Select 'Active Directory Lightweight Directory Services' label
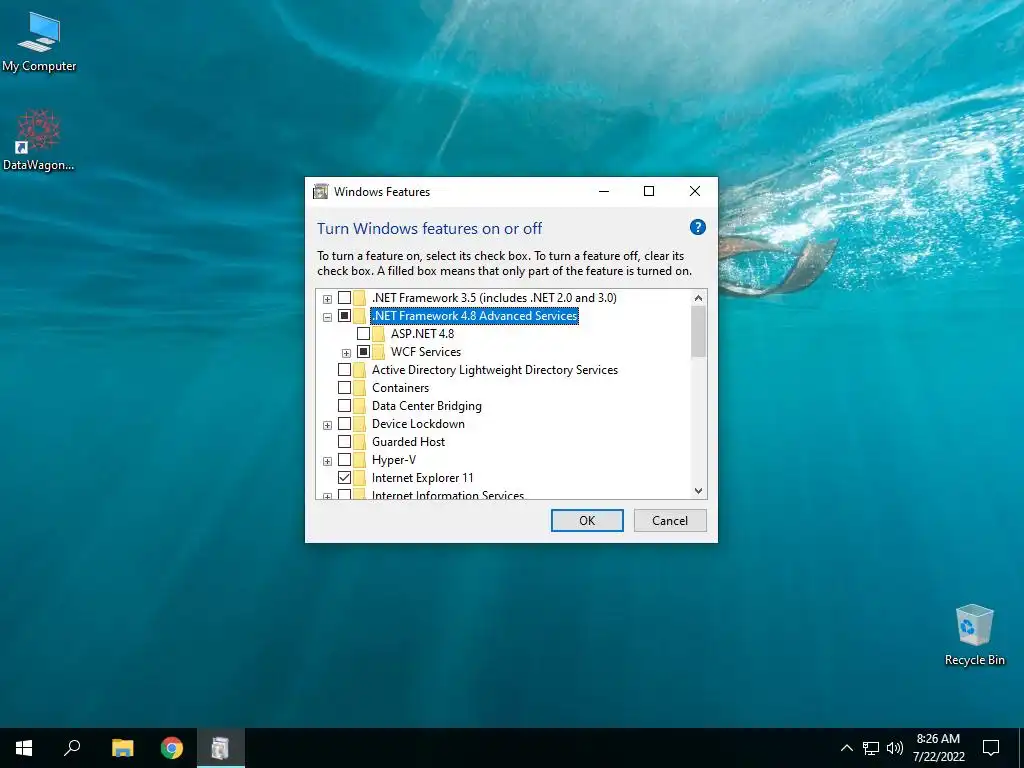 (495, 370)
